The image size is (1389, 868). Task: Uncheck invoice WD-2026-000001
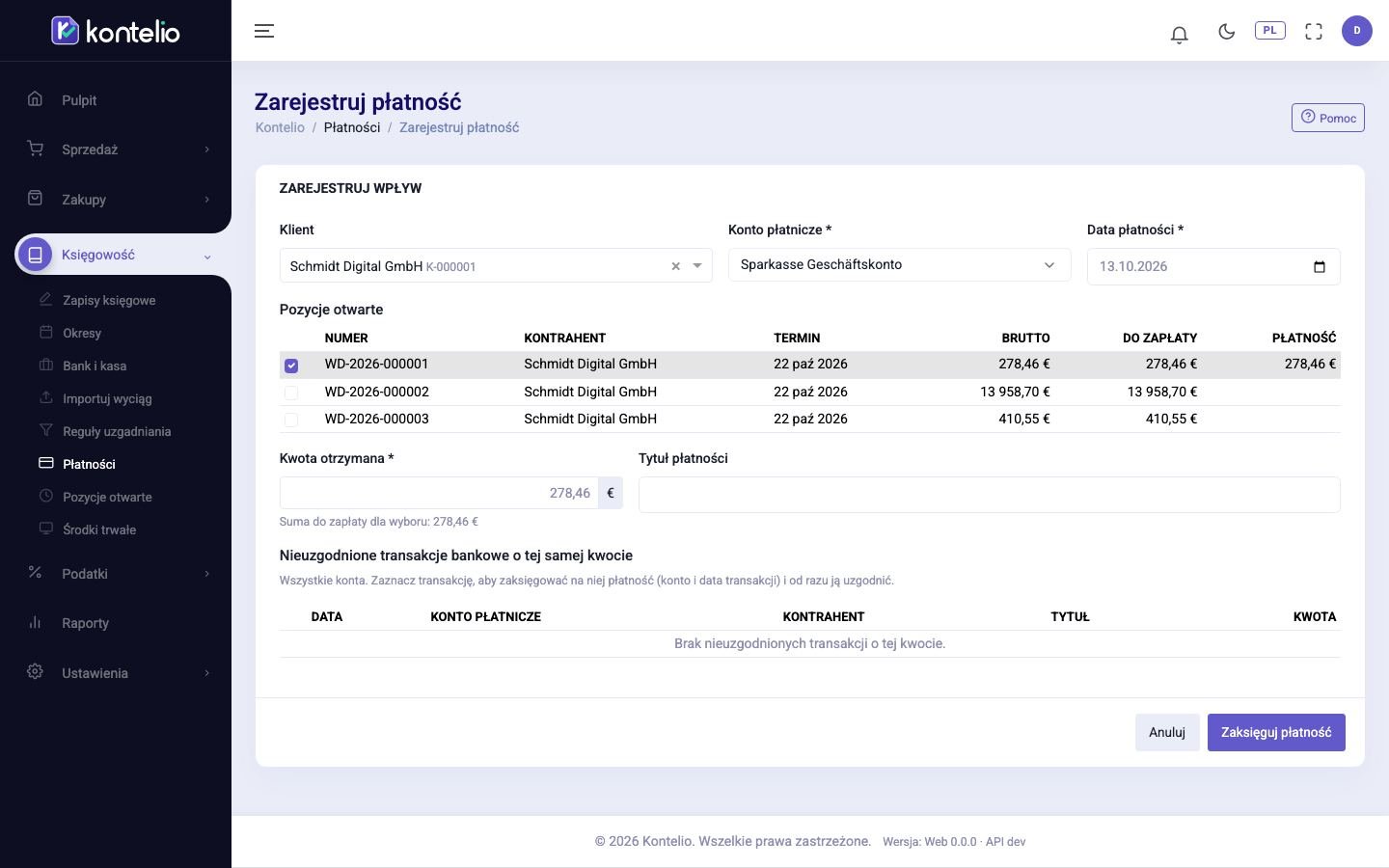point(291,366)
